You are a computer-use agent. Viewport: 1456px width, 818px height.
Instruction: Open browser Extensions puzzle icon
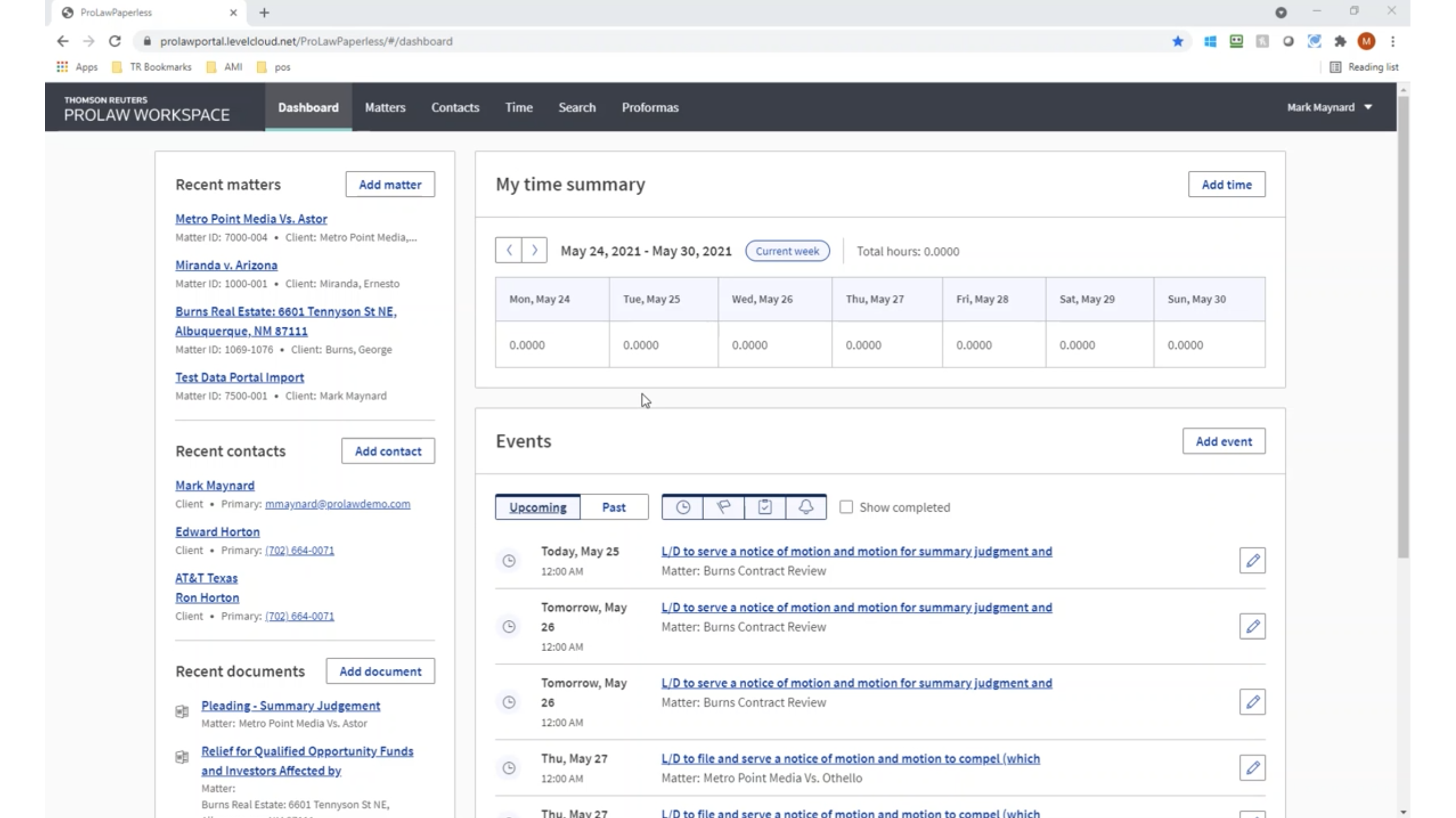tap(1340, 41)
